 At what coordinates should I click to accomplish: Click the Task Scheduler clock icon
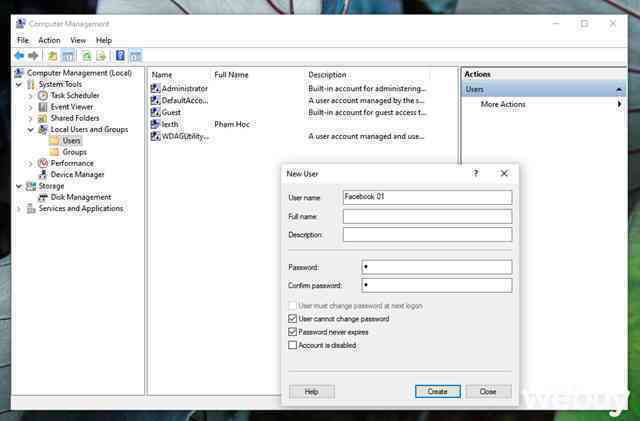coord(43,96)
